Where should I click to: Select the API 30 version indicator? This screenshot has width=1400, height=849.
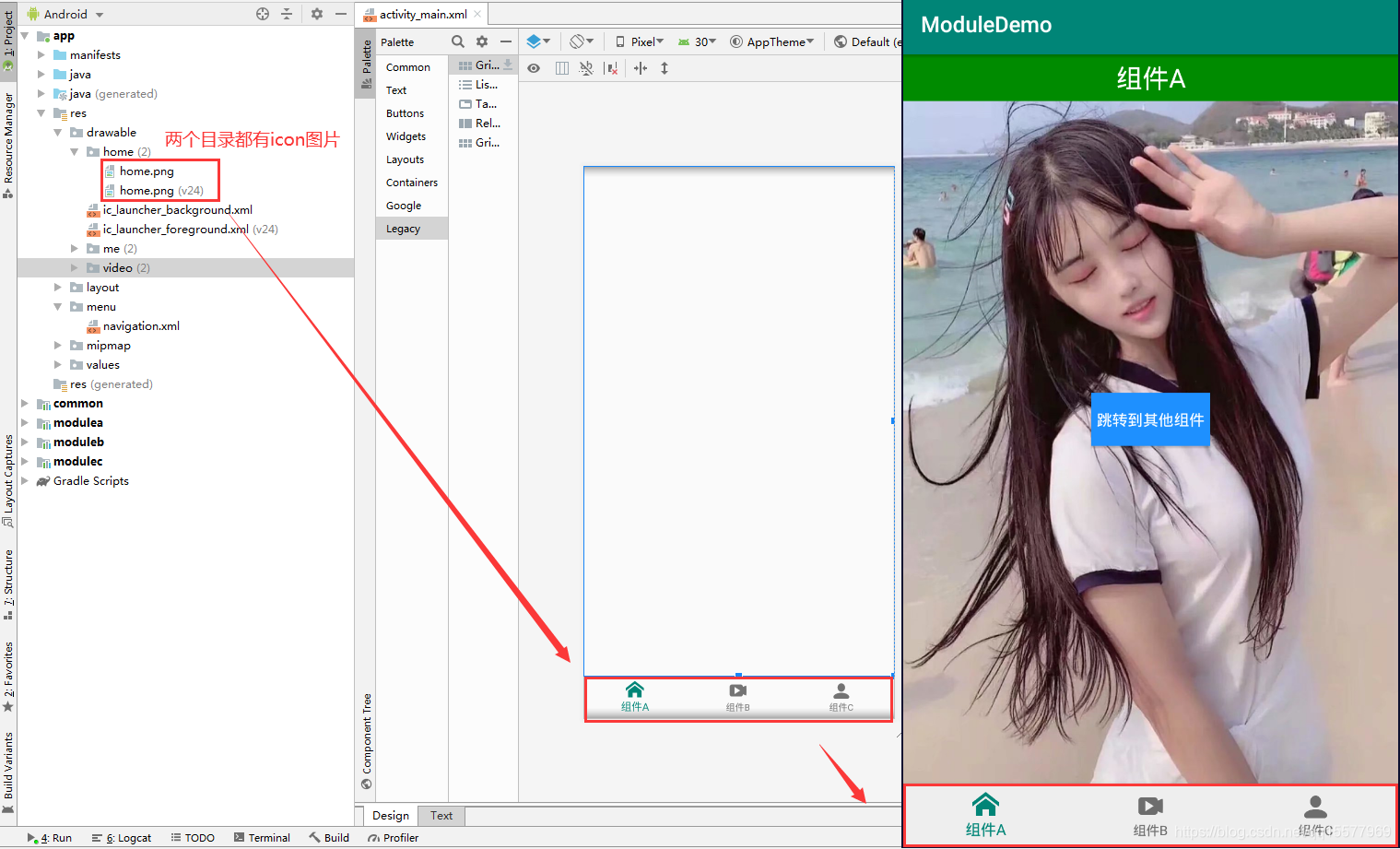(x=697, y=41)
